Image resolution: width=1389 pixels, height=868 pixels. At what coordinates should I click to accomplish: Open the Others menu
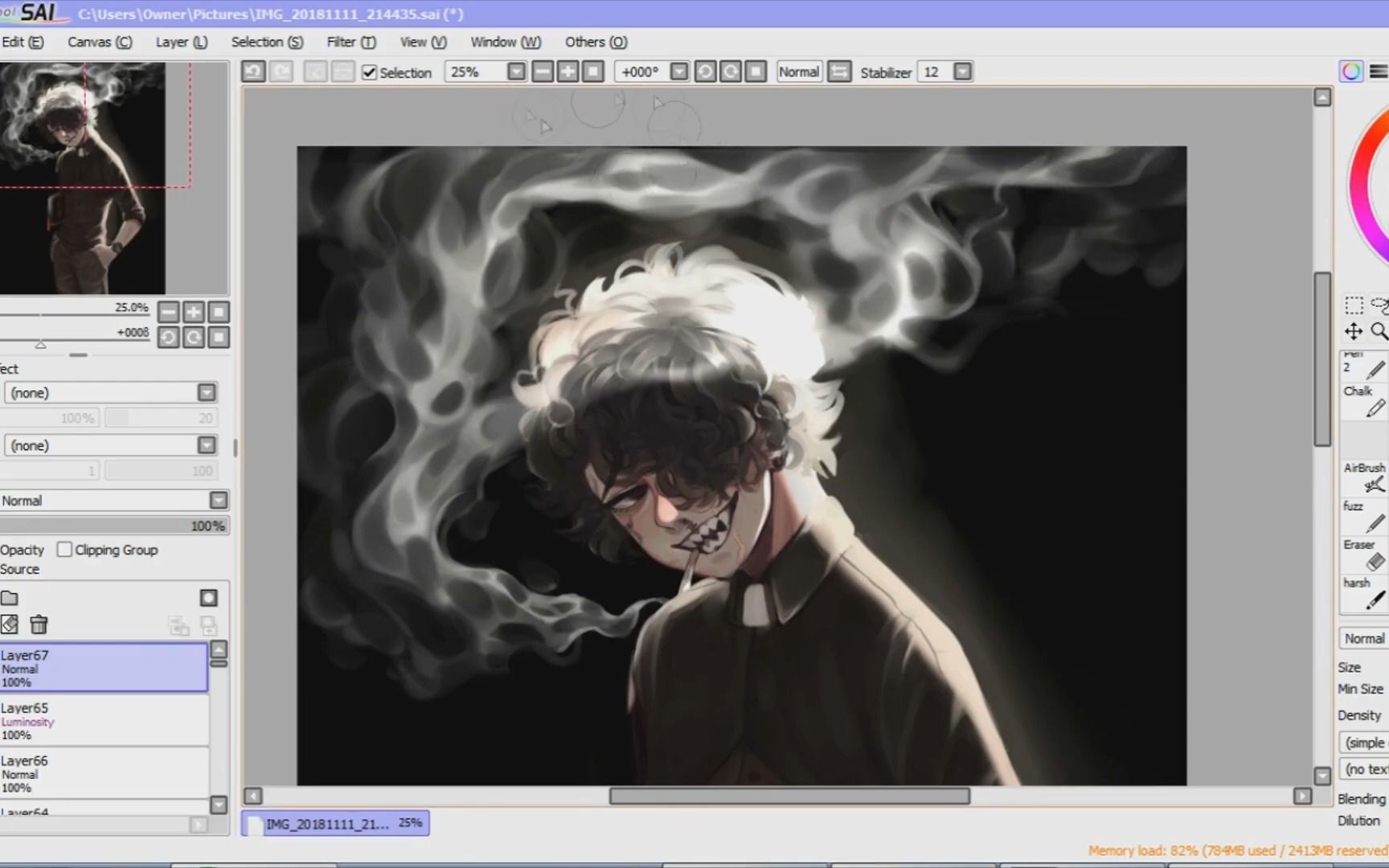click(596, 42)
